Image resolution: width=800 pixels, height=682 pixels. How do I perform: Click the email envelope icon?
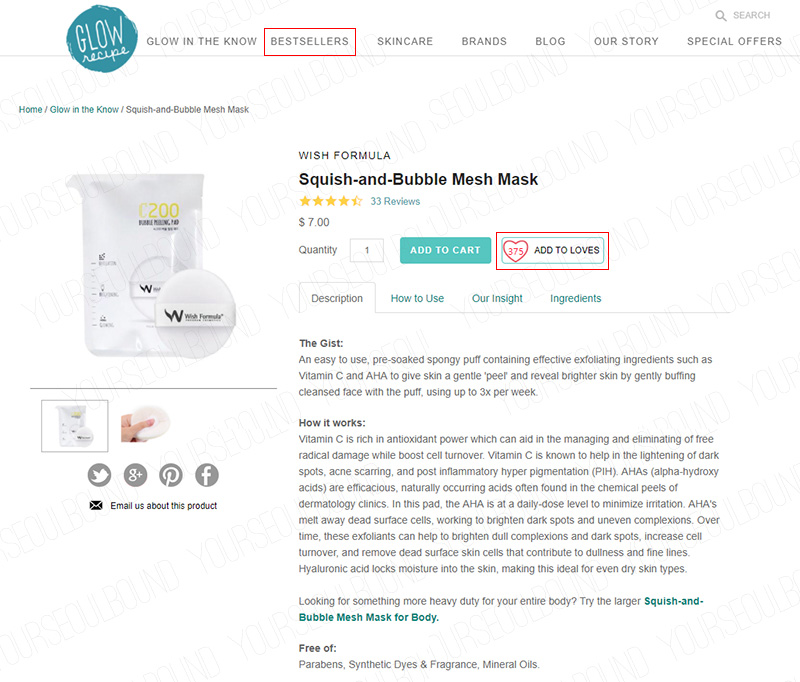click(x=96, y=505)
